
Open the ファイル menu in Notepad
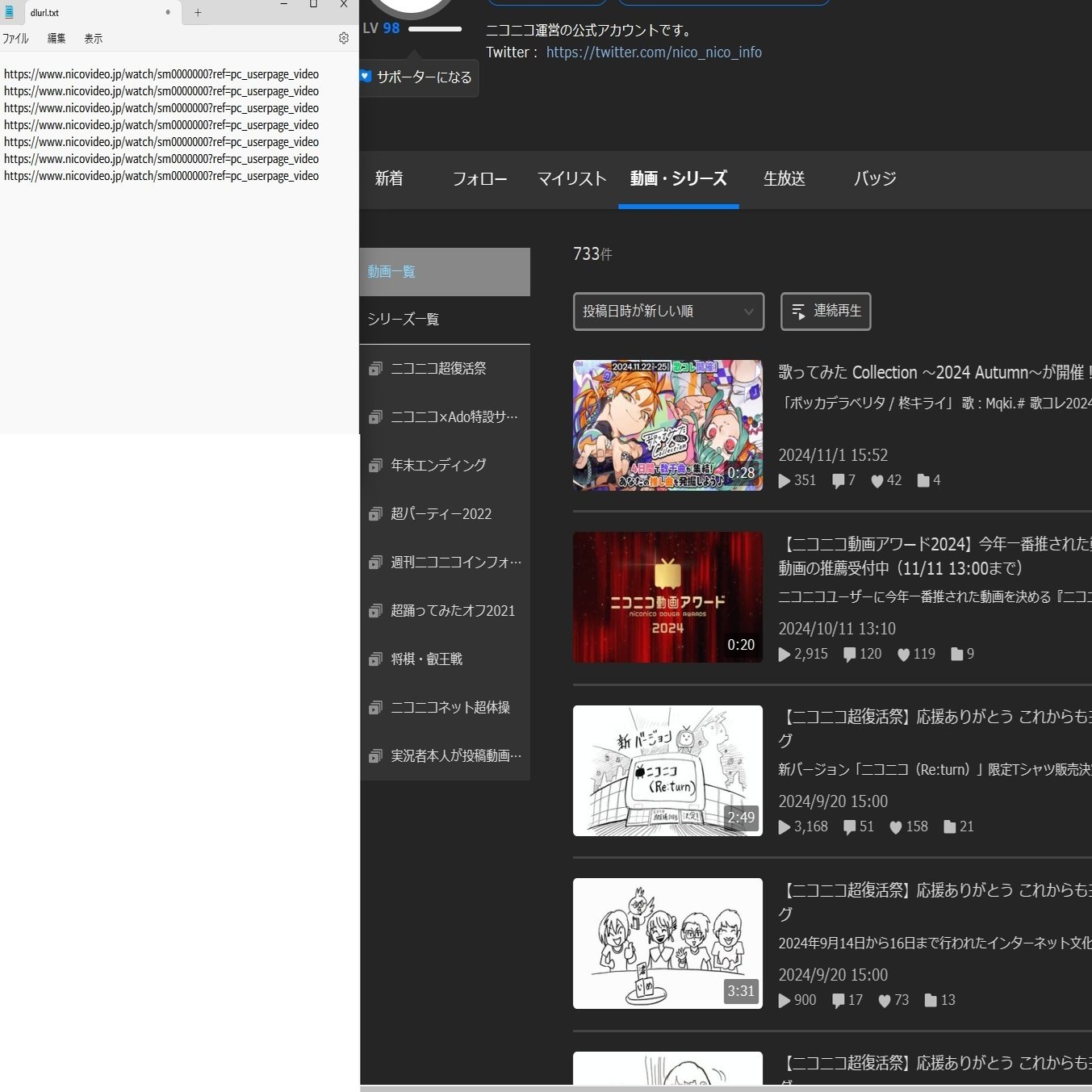tap(15, 38)
